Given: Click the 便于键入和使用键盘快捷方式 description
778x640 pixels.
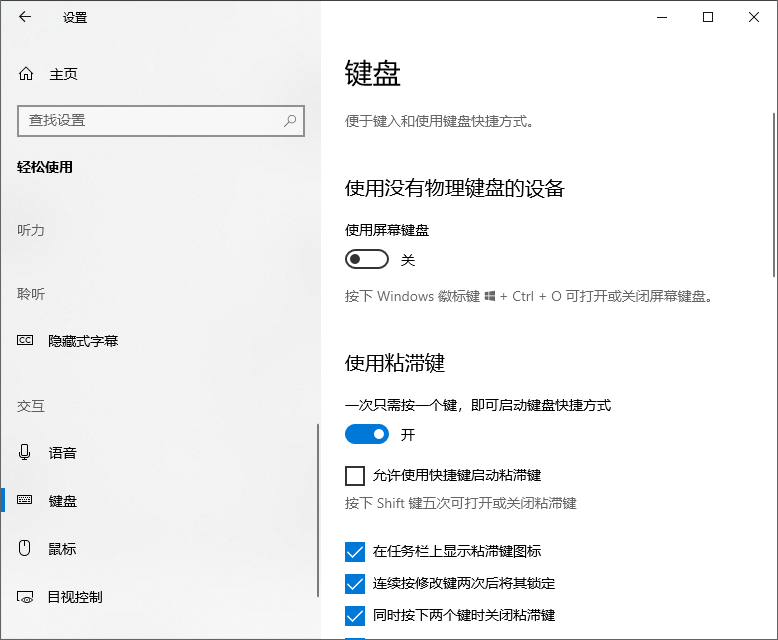Looking at the screenshot, I should [x=439, y=121].
